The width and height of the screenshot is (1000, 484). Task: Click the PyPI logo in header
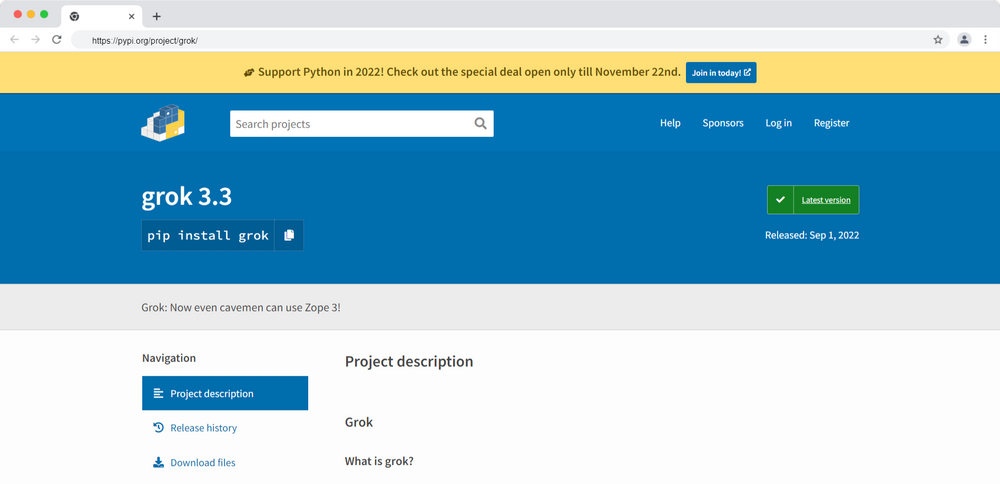pos(163,123)
